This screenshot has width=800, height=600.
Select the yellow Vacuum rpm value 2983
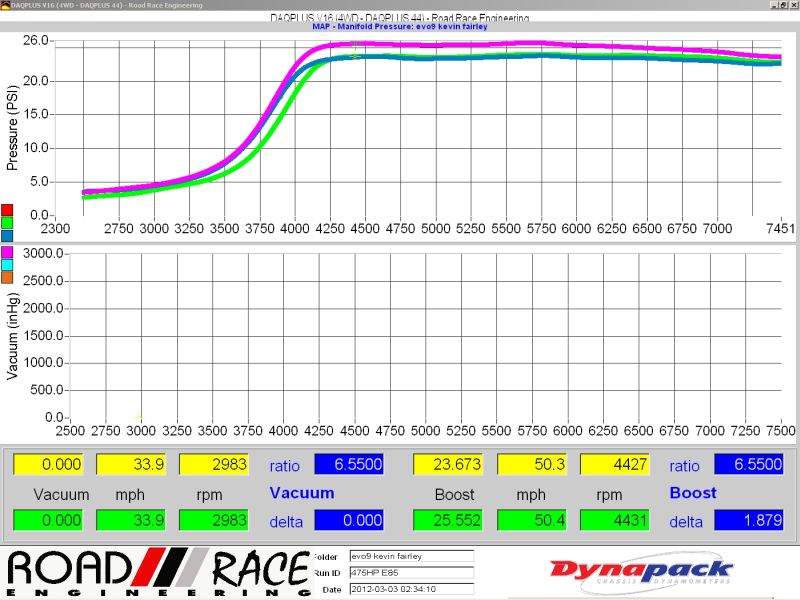214,464
